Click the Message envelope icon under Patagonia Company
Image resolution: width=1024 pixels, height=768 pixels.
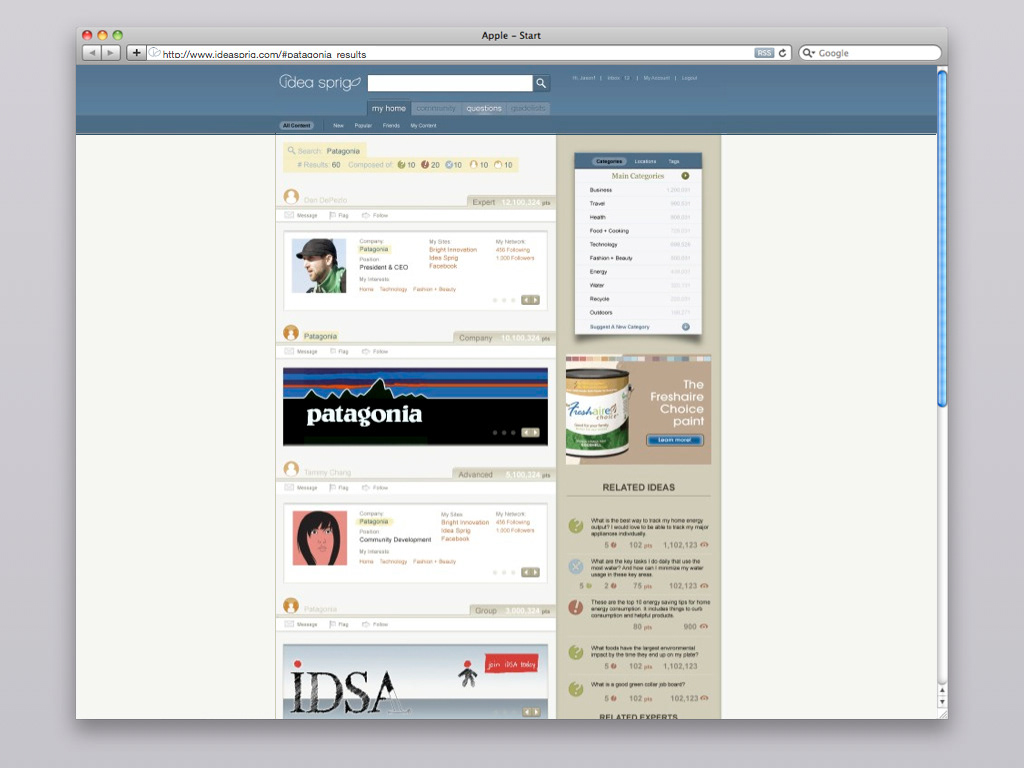(x=289, y=351)
